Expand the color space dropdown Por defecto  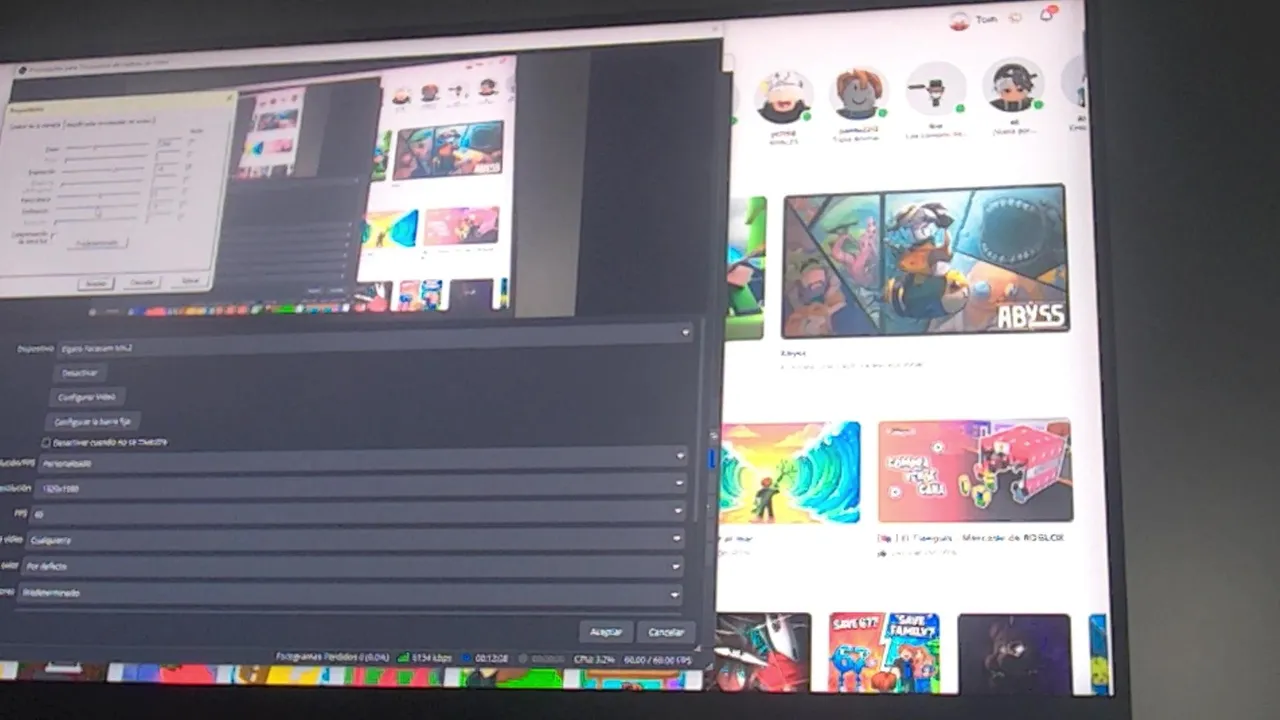point(353,566)
